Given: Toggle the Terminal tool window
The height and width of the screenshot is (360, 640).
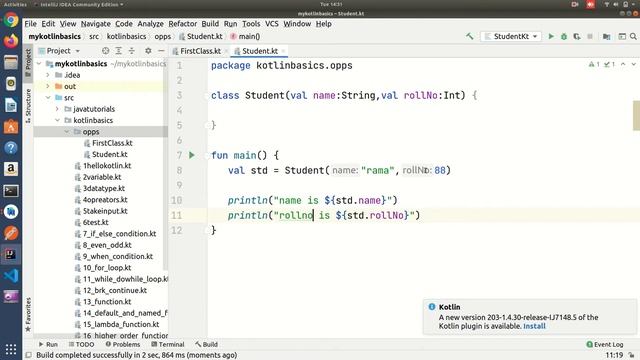Looking at the screenshot, I should click(168, 344).
